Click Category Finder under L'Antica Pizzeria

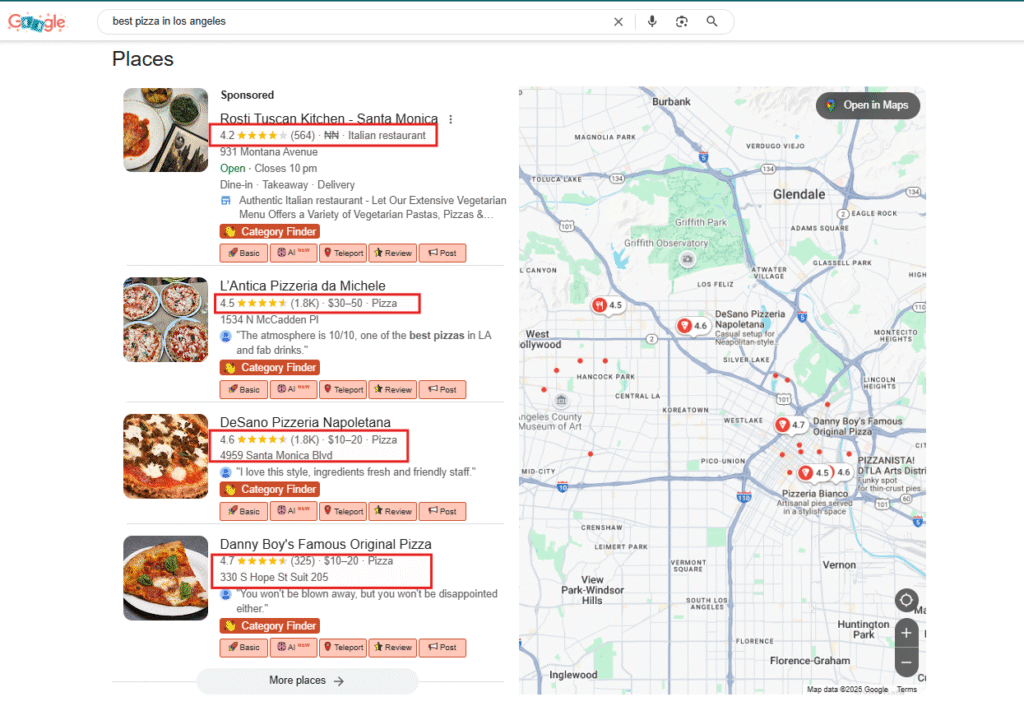pyautogui.click(x=270, y=368)
